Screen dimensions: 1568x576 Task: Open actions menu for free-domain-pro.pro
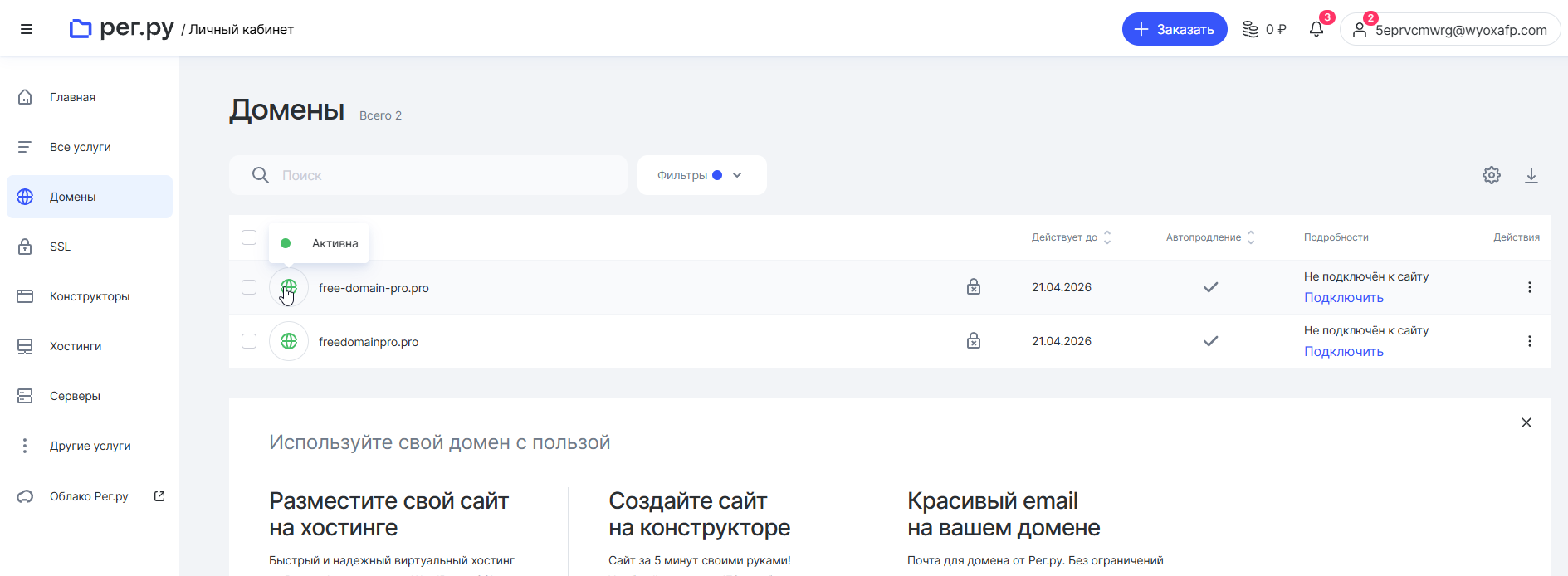pyautogui.click(x=1529, y=287)
